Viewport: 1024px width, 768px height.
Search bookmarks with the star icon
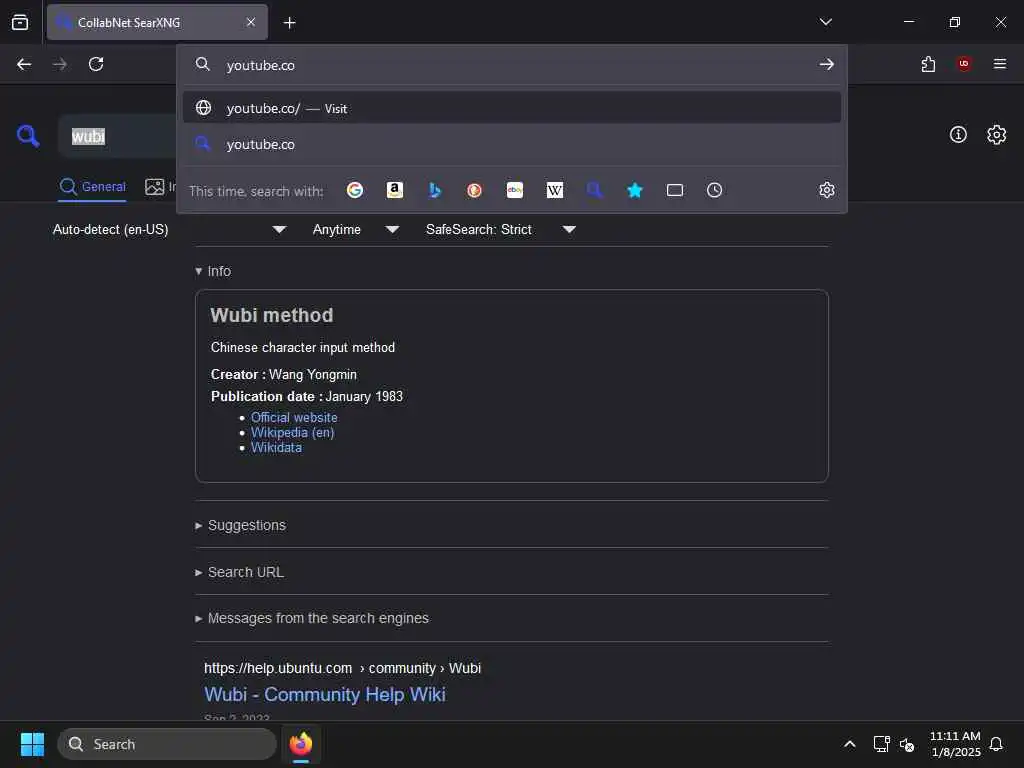(x=635, y=190)
